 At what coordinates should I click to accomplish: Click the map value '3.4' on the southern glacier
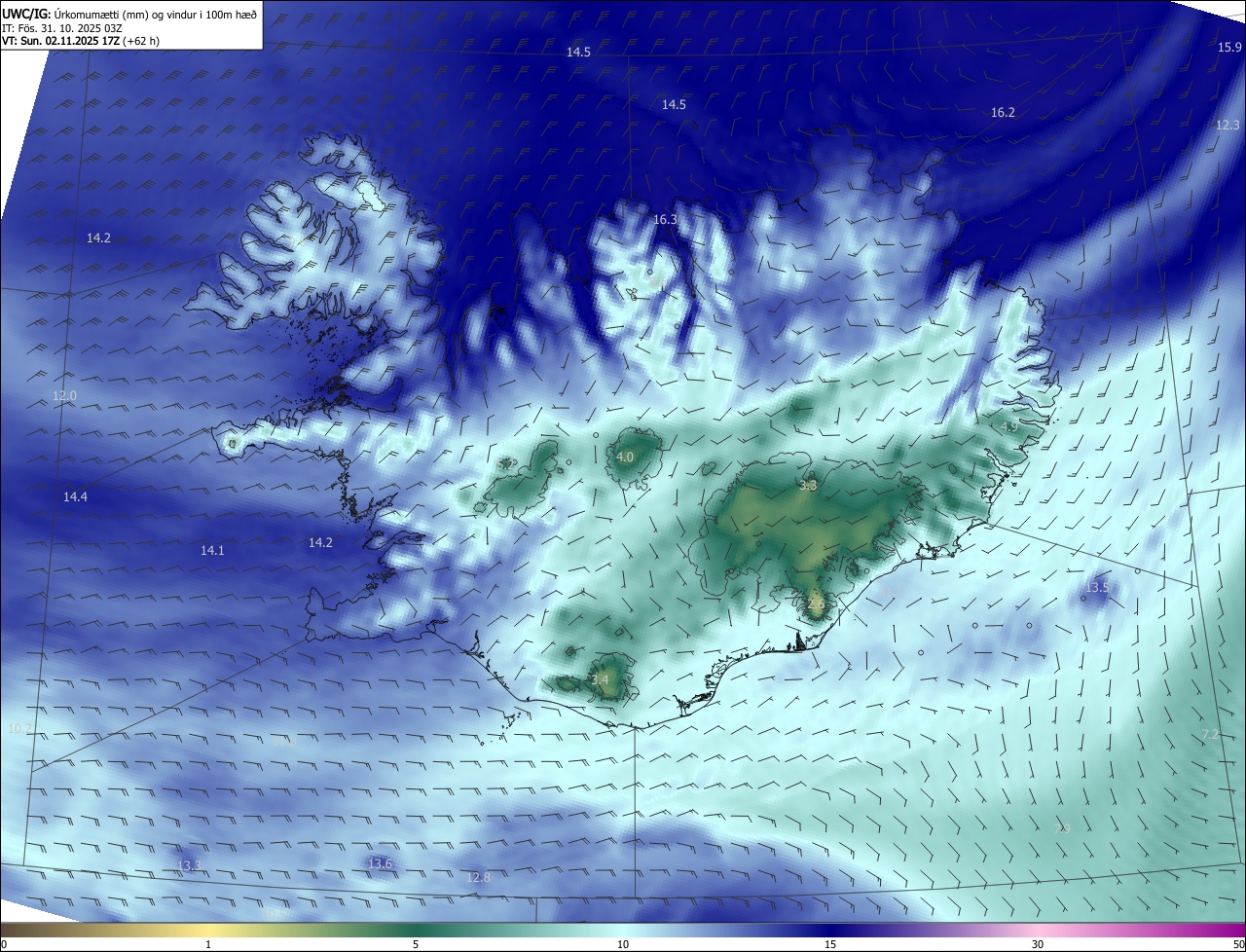pyautogui.click(x=600, y=679)
